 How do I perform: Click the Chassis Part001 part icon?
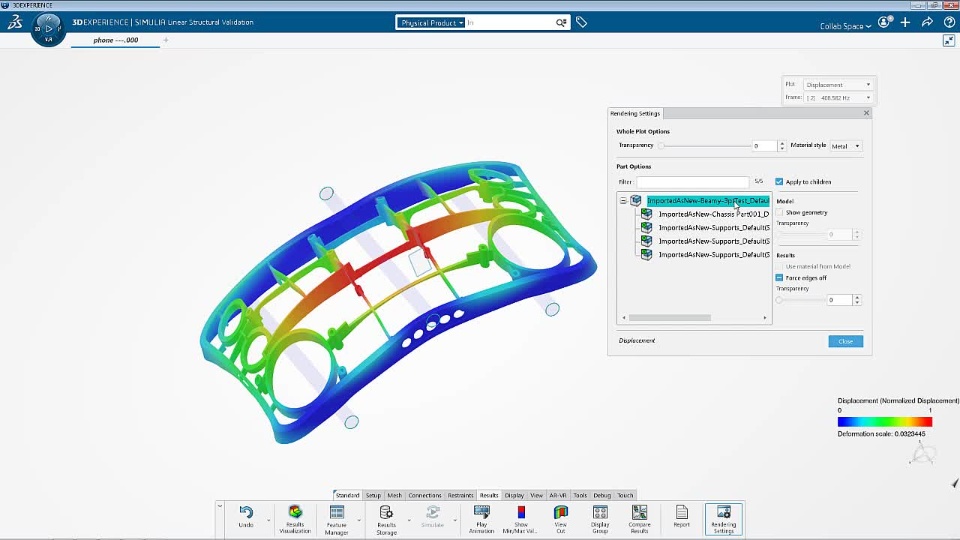tap(647, 214)
